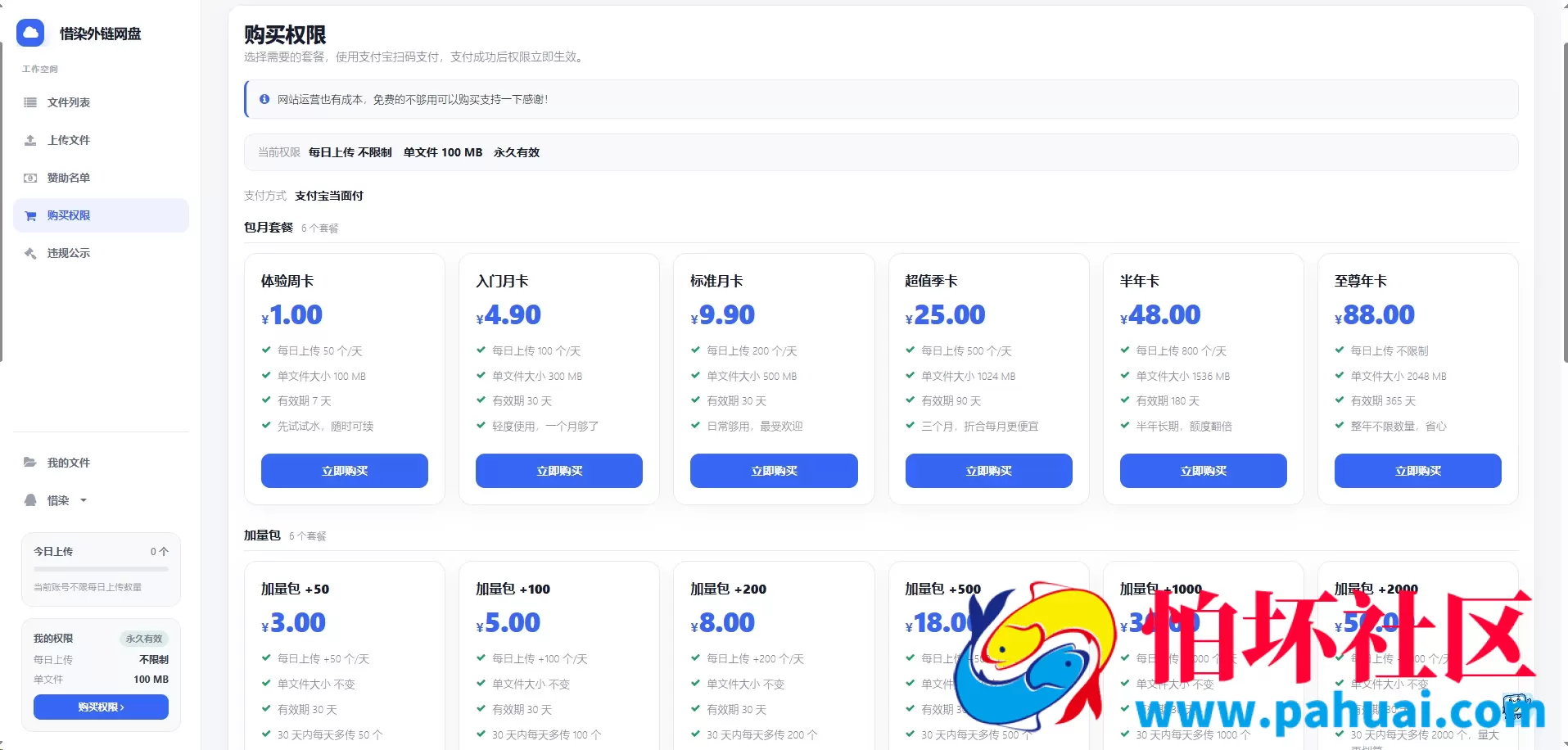Buy the 至尊年卡 plan
Image resolution: width=1568 pixels, height=750 pixels.
1417,471
